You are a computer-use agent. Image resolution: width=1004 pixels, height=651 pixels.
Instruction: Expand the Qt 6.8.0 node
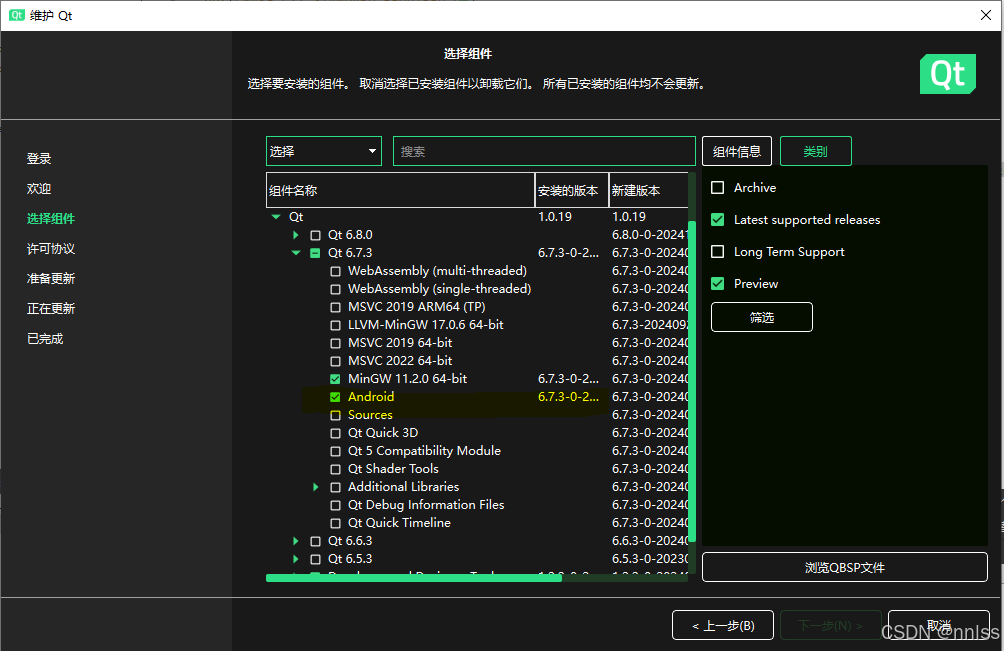point(296,235)
